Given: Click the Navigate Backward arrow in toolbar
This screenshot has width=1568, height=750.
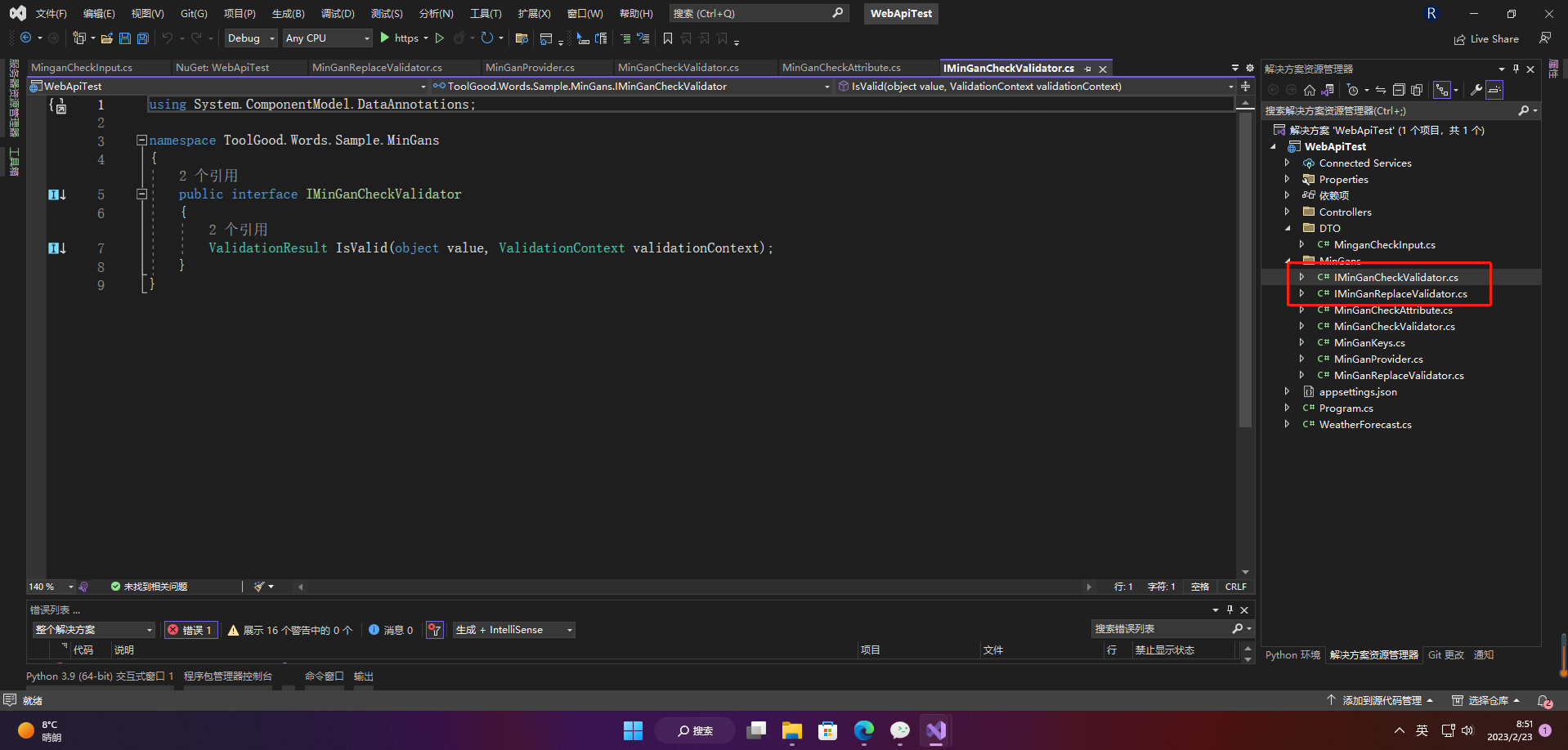Looking at the screenshot, I should [25, 38].
